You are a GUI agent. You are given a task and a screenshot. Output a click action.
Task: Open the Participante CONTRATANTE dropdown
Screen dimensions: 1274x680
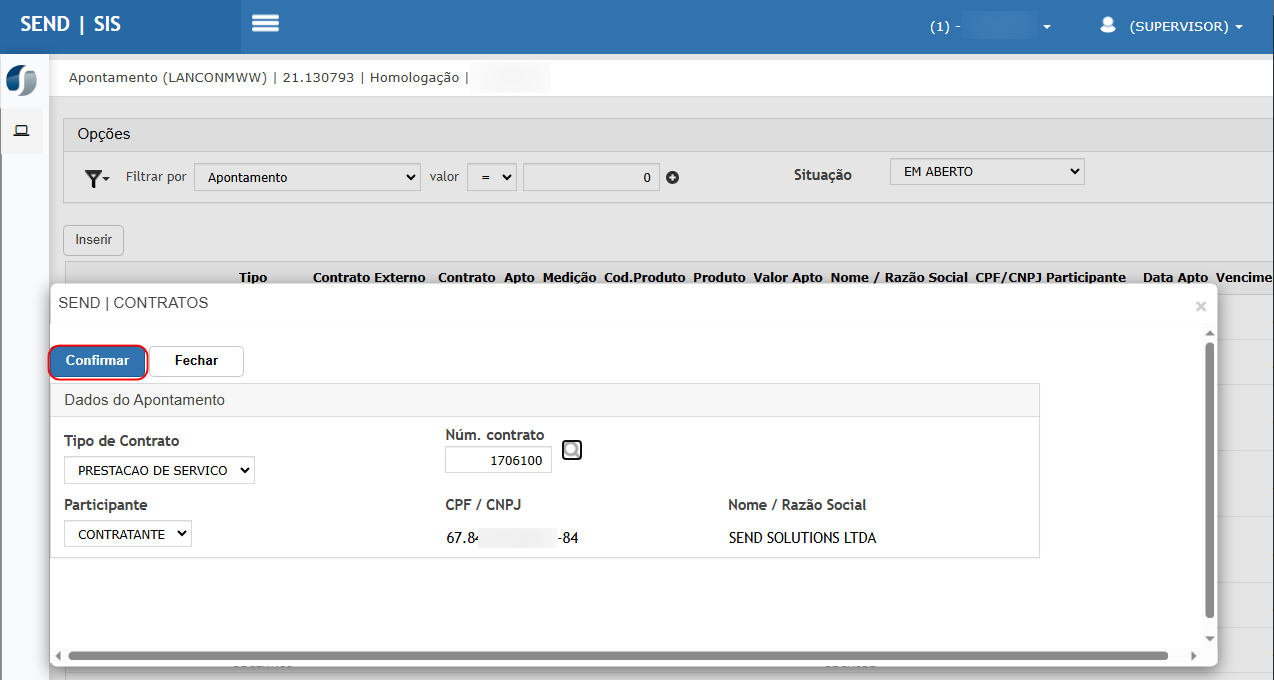(x=127, y=534)
